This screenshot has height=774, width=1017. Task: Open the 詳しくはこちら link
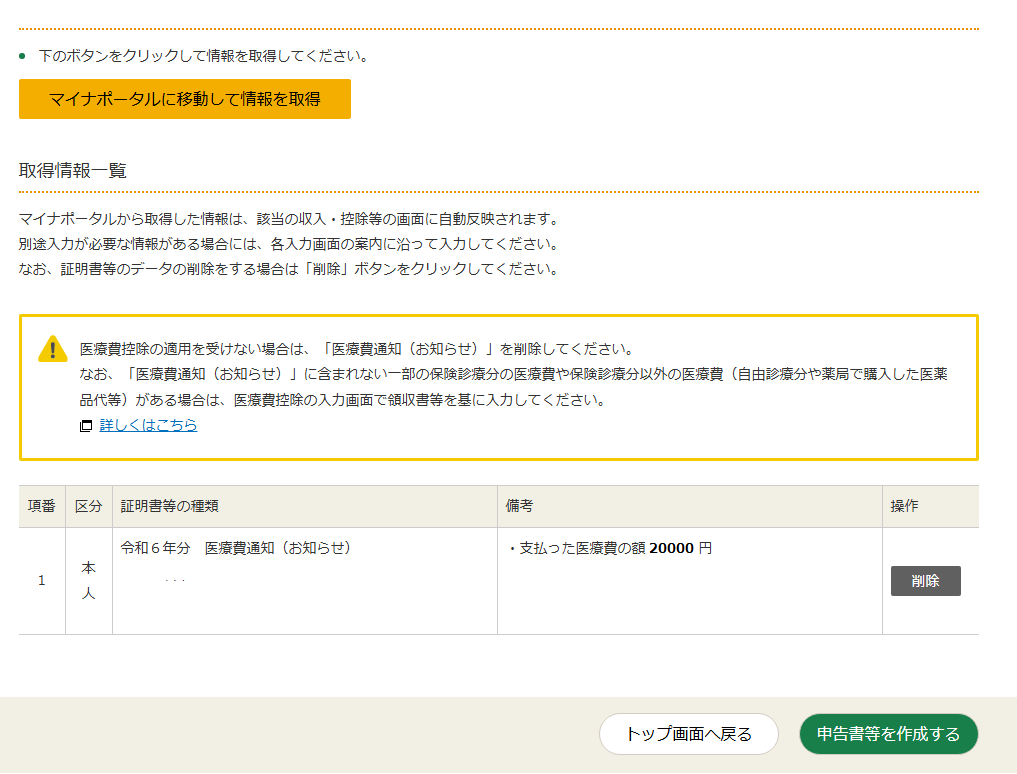148,425
